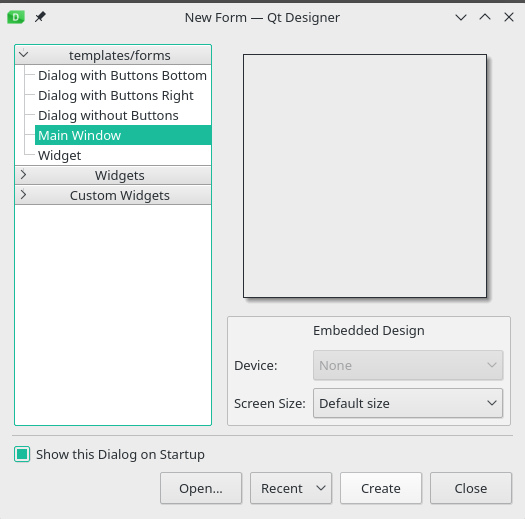Click the titlebar down-chevron minimize icon
Screen dimensions: 525x519
[461, 17]
